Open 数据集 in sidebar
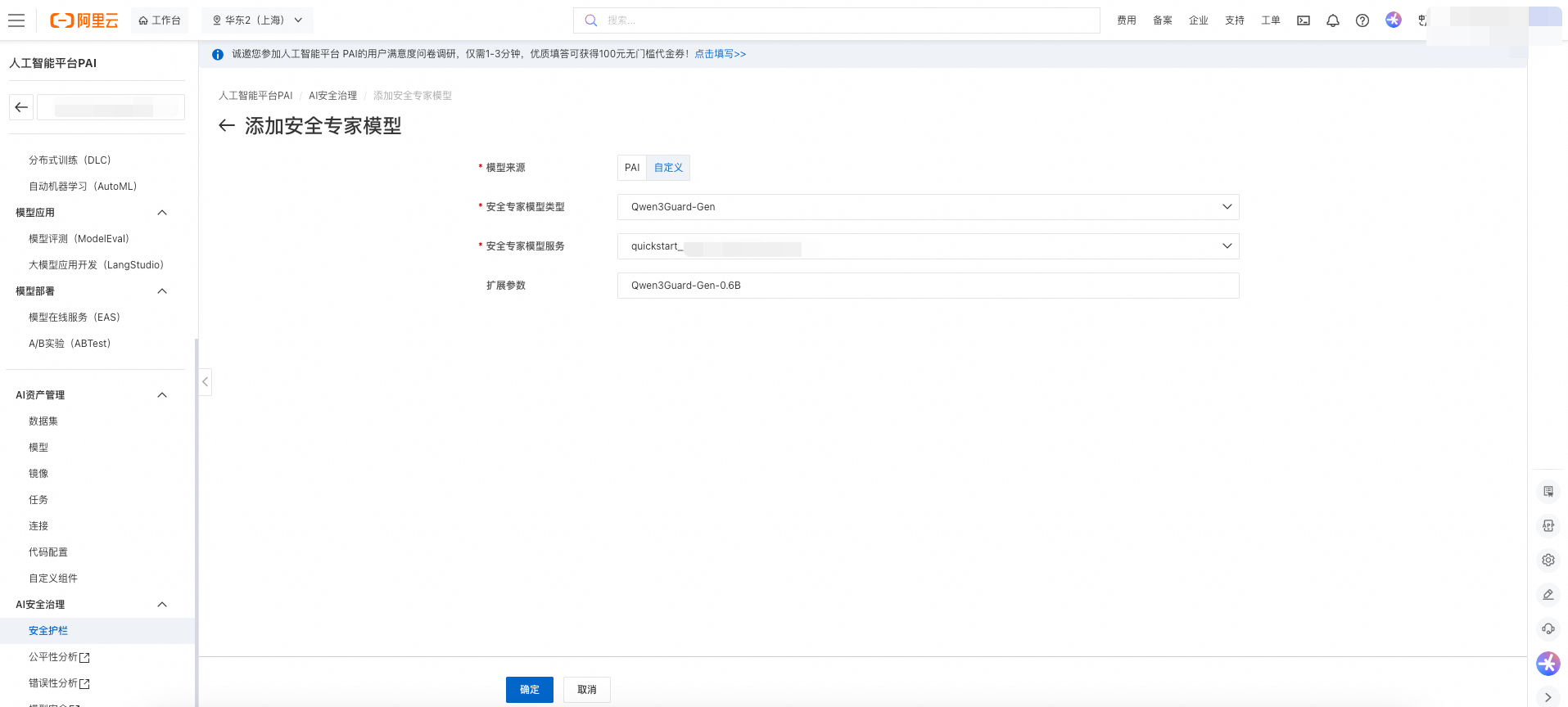 pos(43,421)
